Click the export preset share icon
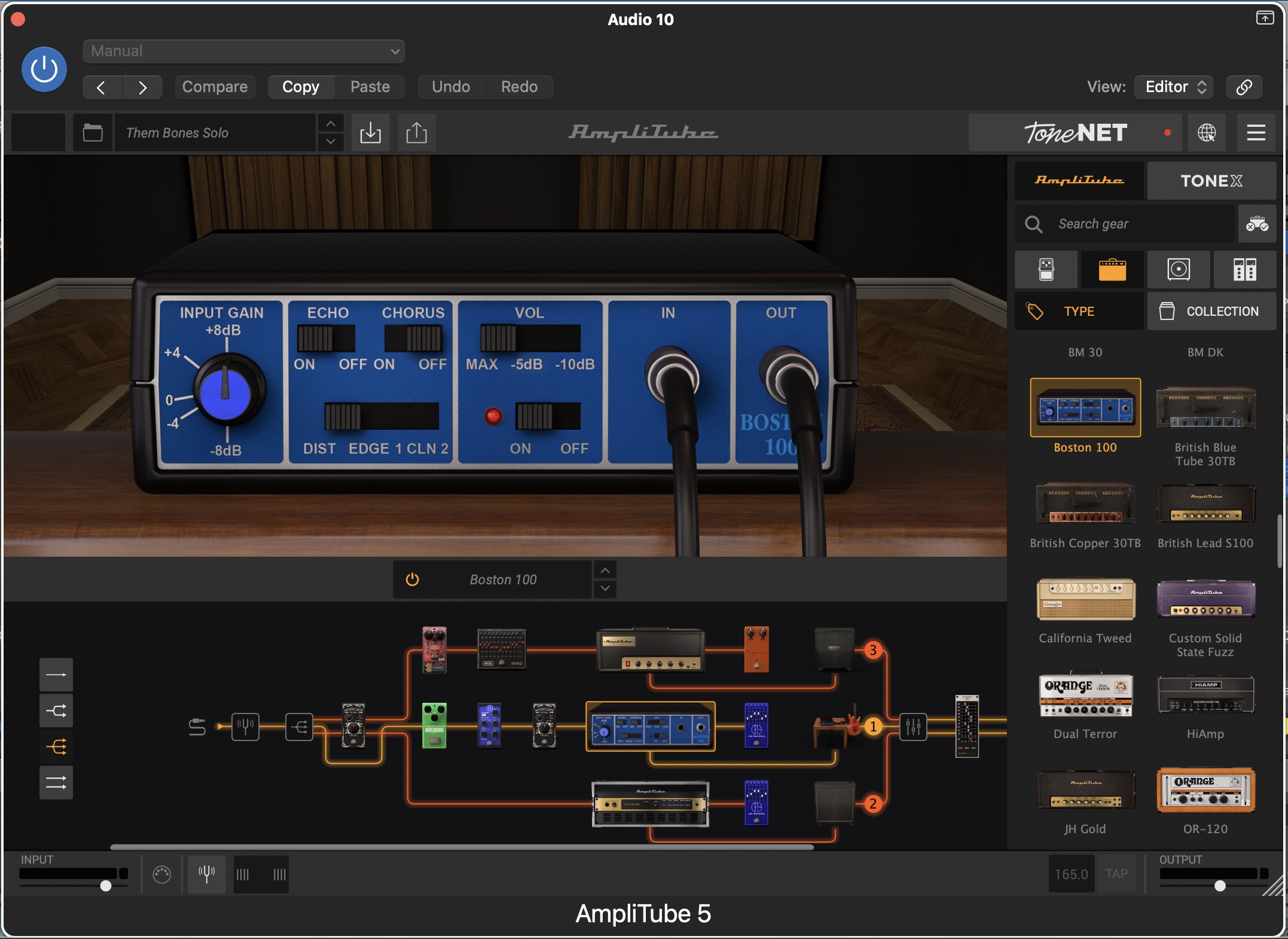1288x939 pixels. (416, 132)
